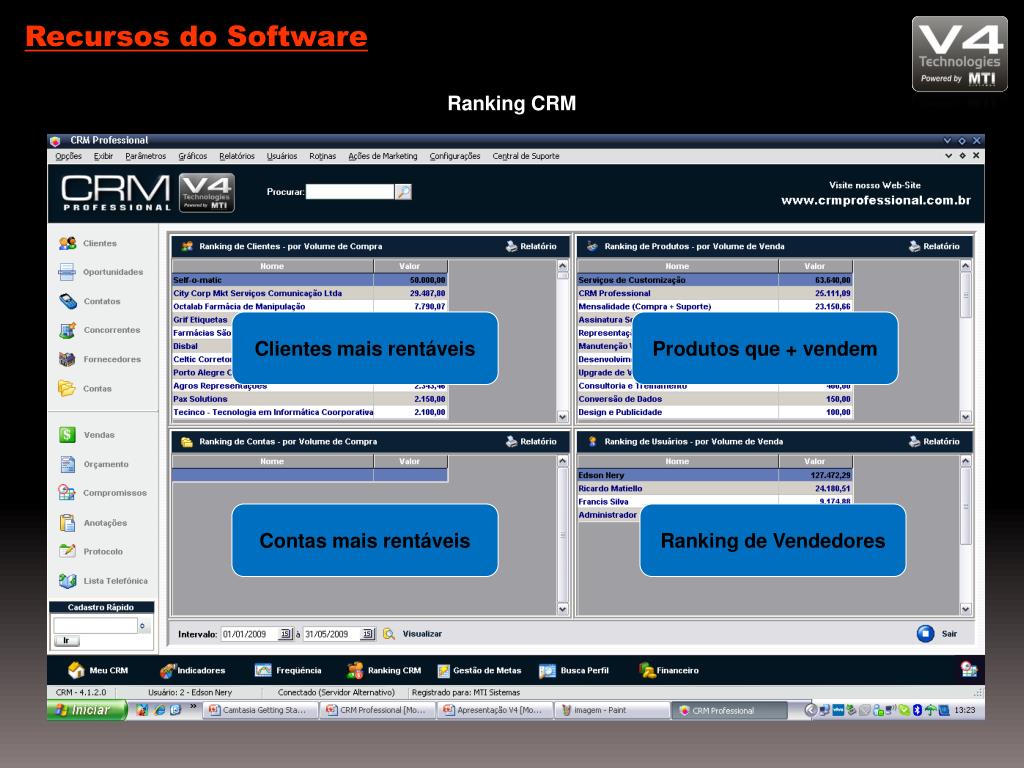Screen dimensions: 1024x768
Task: Click the Meu CRM house icon
Action: click(x=76, y=670)
